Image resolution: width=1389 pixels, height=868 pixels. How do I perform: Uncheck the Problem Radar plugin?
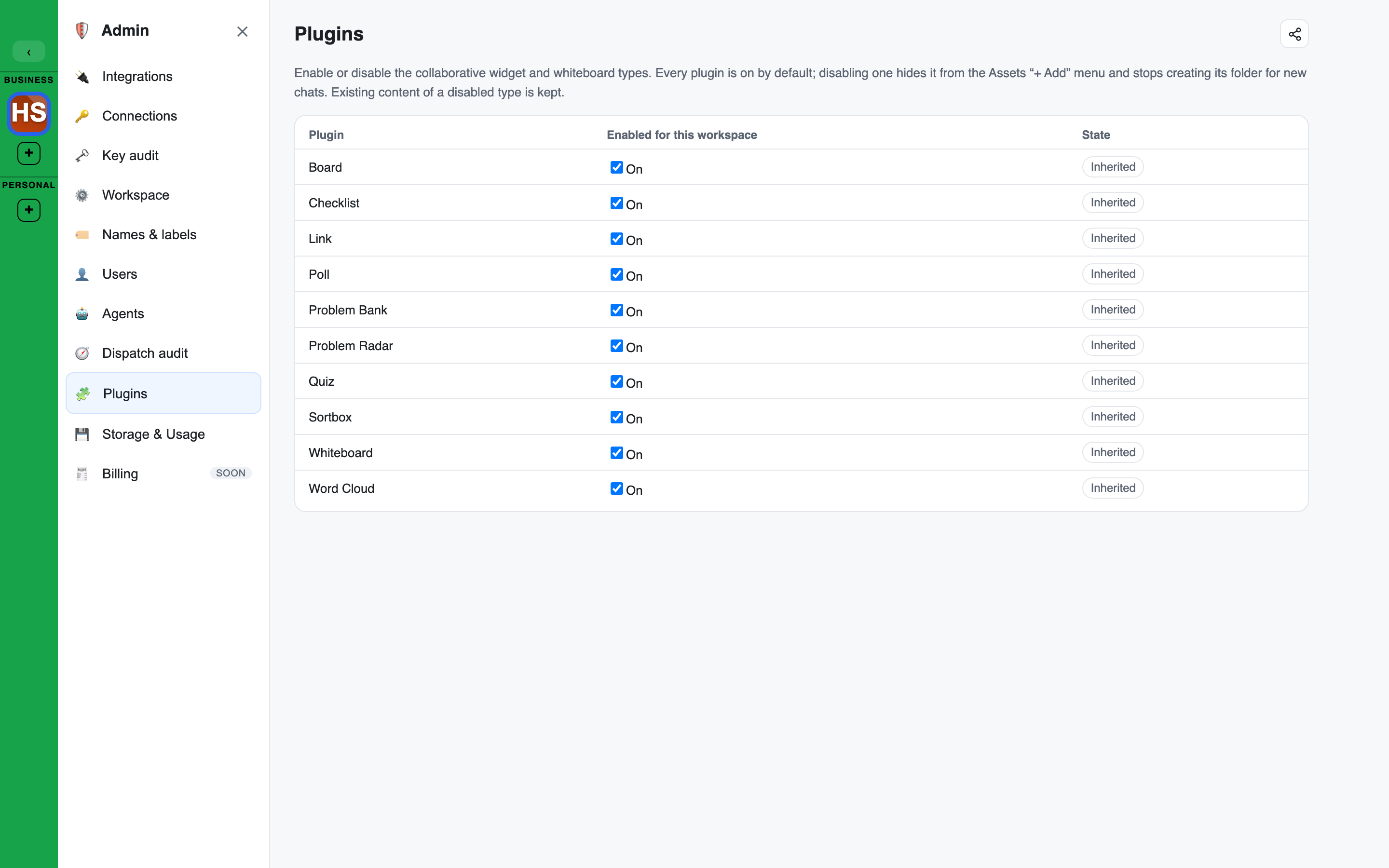pos(616,346)
